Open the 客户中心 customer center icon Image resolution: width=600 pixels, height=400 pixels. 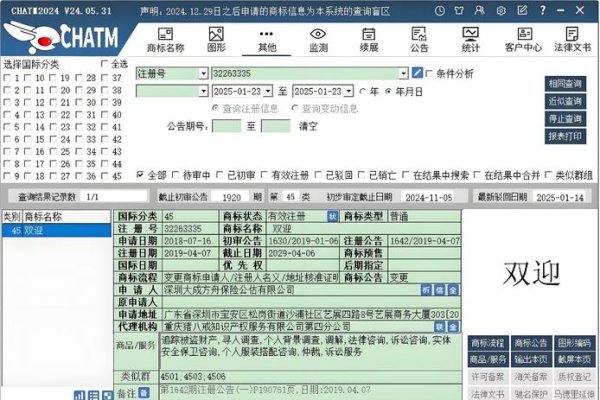pos(523,40)
